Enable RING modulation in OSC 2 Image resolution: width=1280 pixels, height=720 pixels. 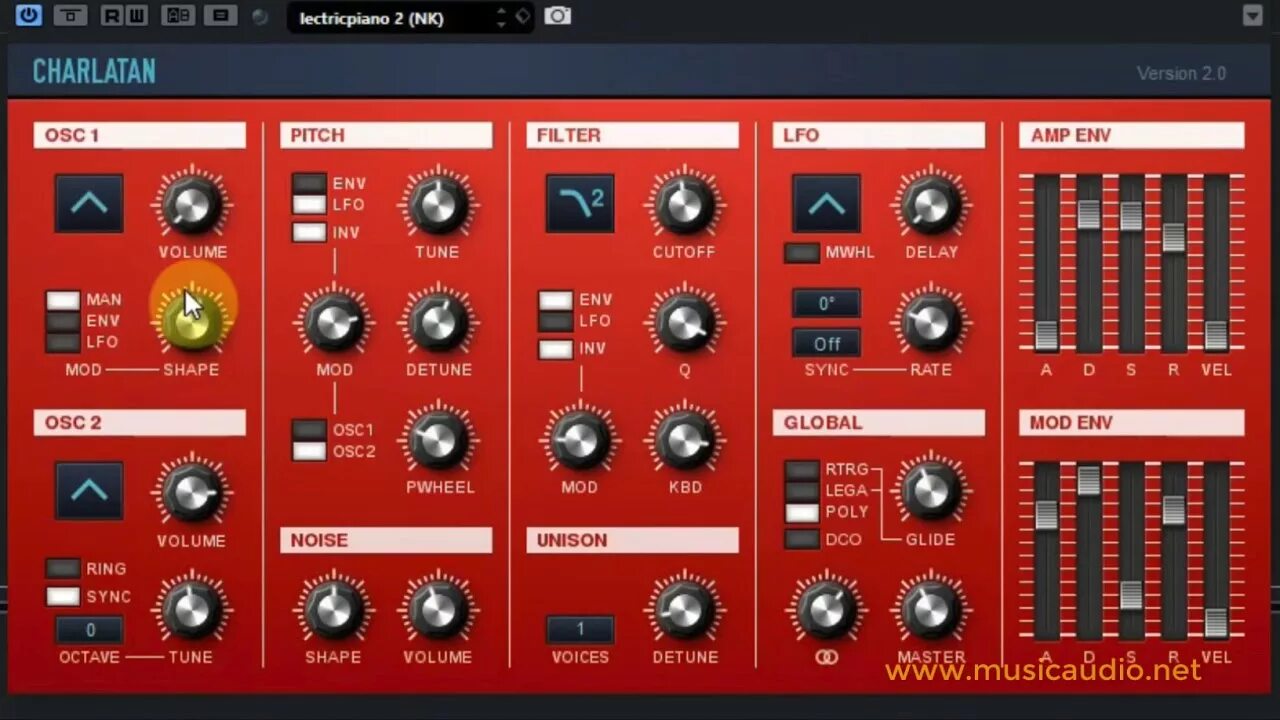coord(63,568)
